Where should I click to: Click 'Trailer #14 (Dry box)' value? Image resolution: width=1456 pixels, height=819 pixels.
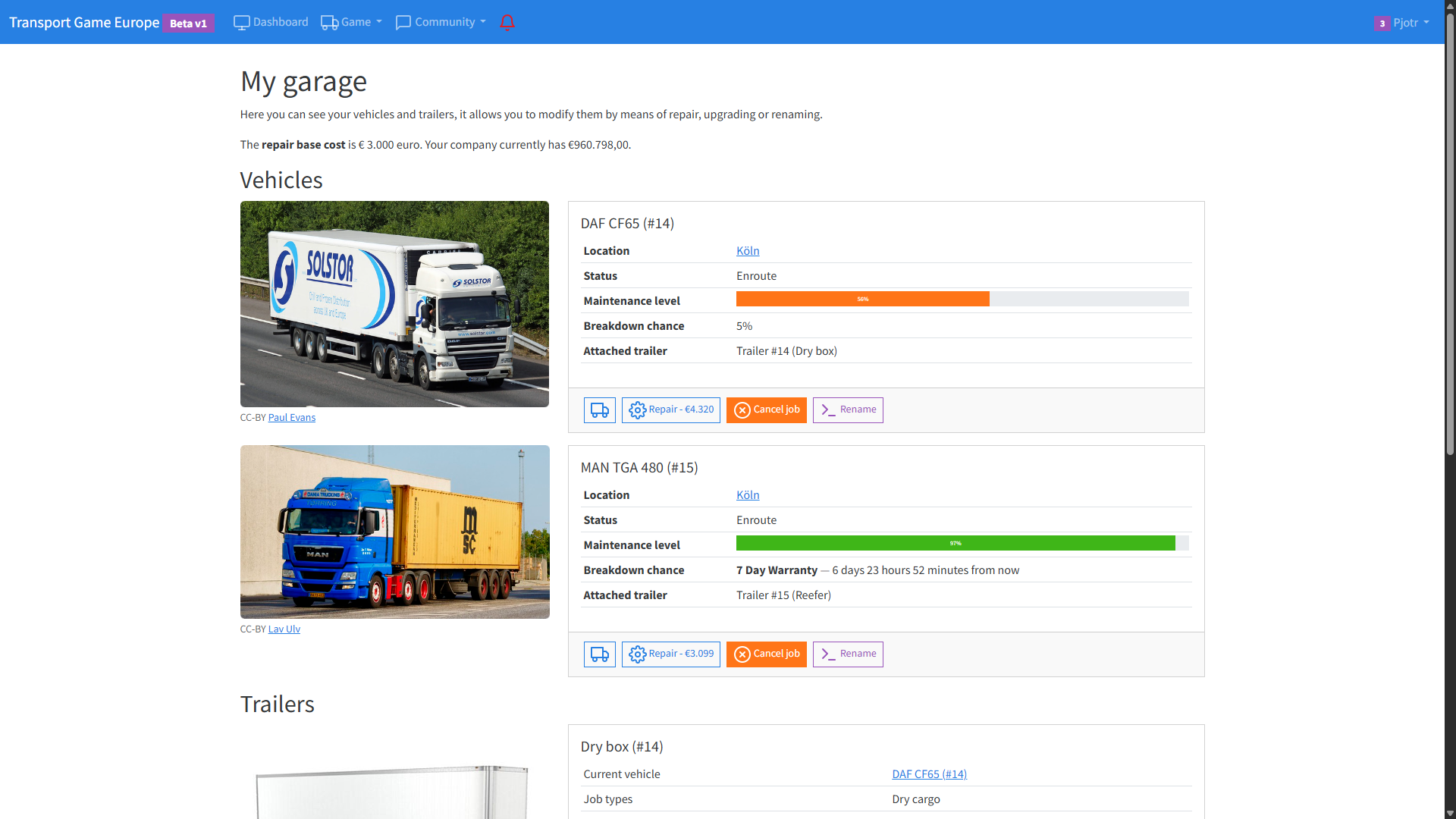point(786,351)
